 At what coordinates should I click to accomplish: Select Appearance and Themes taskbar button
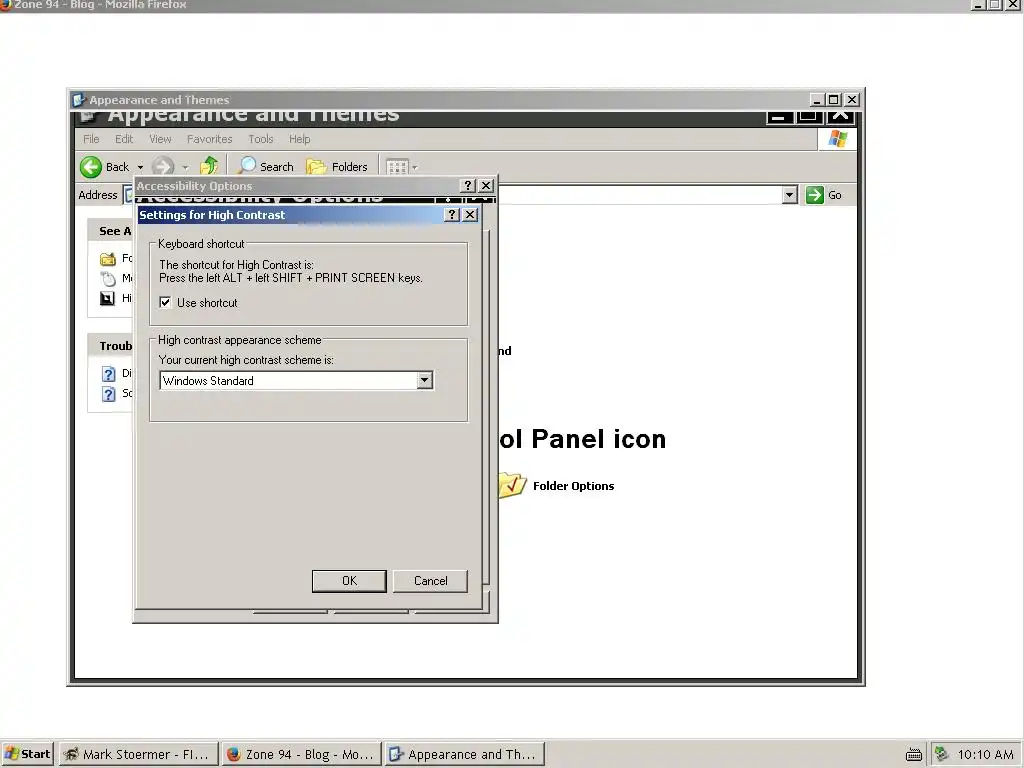(464, 754)
